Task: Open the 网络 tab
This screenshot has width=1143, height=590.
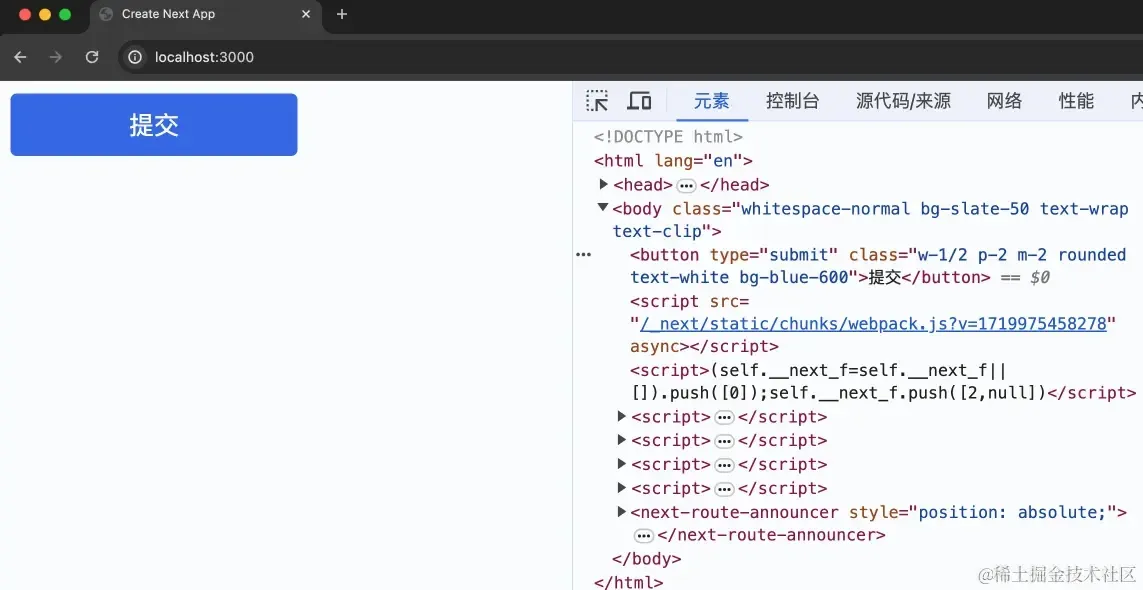Action: point(1004,101)
